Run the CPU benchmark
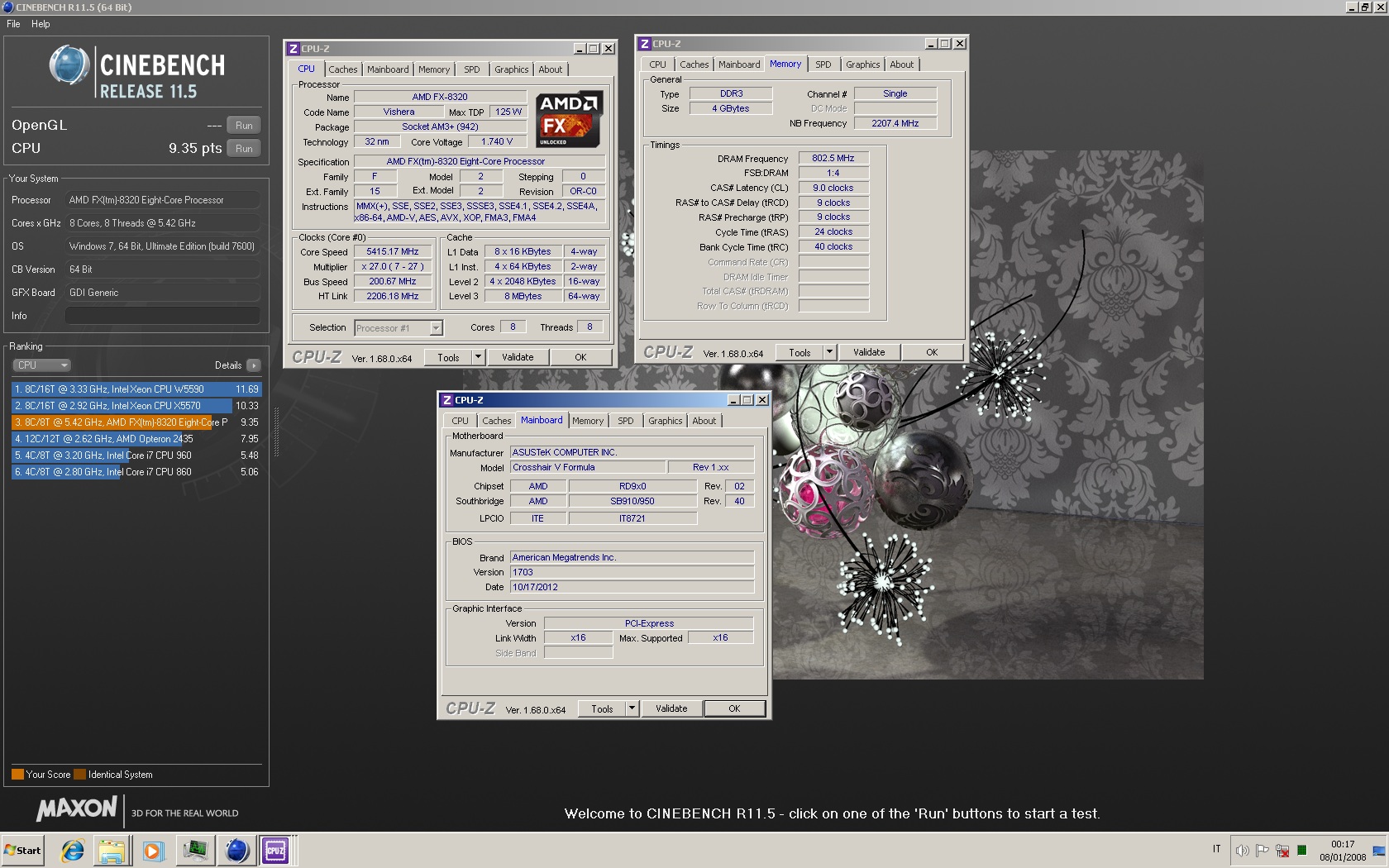 click(x=244, y=149)
